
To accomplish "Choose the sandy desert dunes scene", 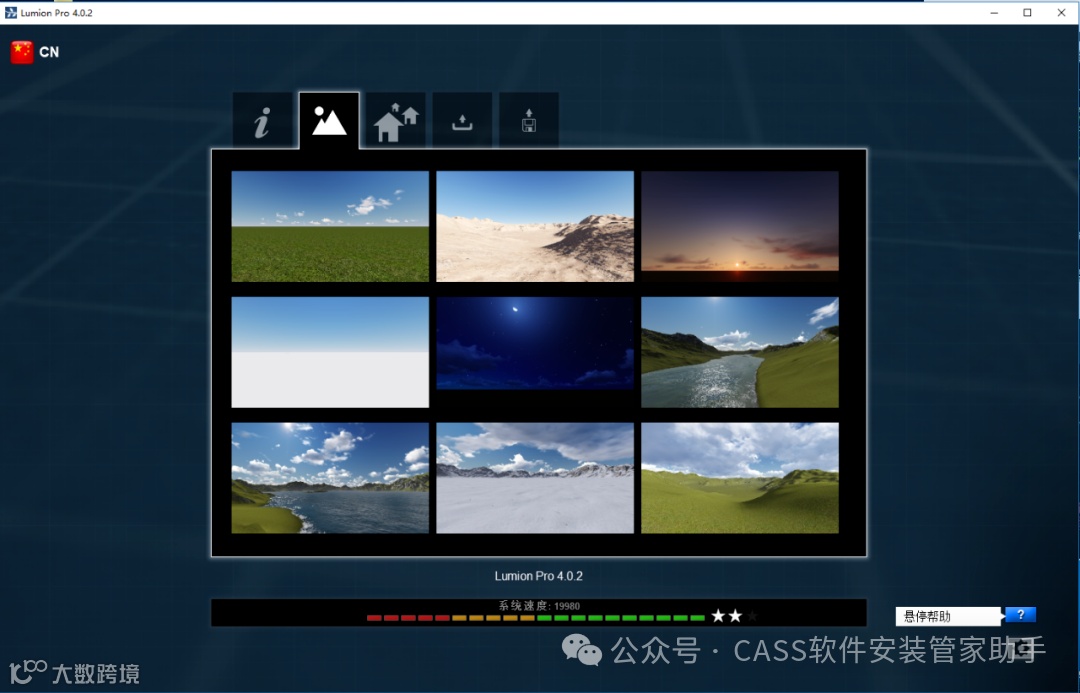I will pyautogui.click(x=535, y=226).
